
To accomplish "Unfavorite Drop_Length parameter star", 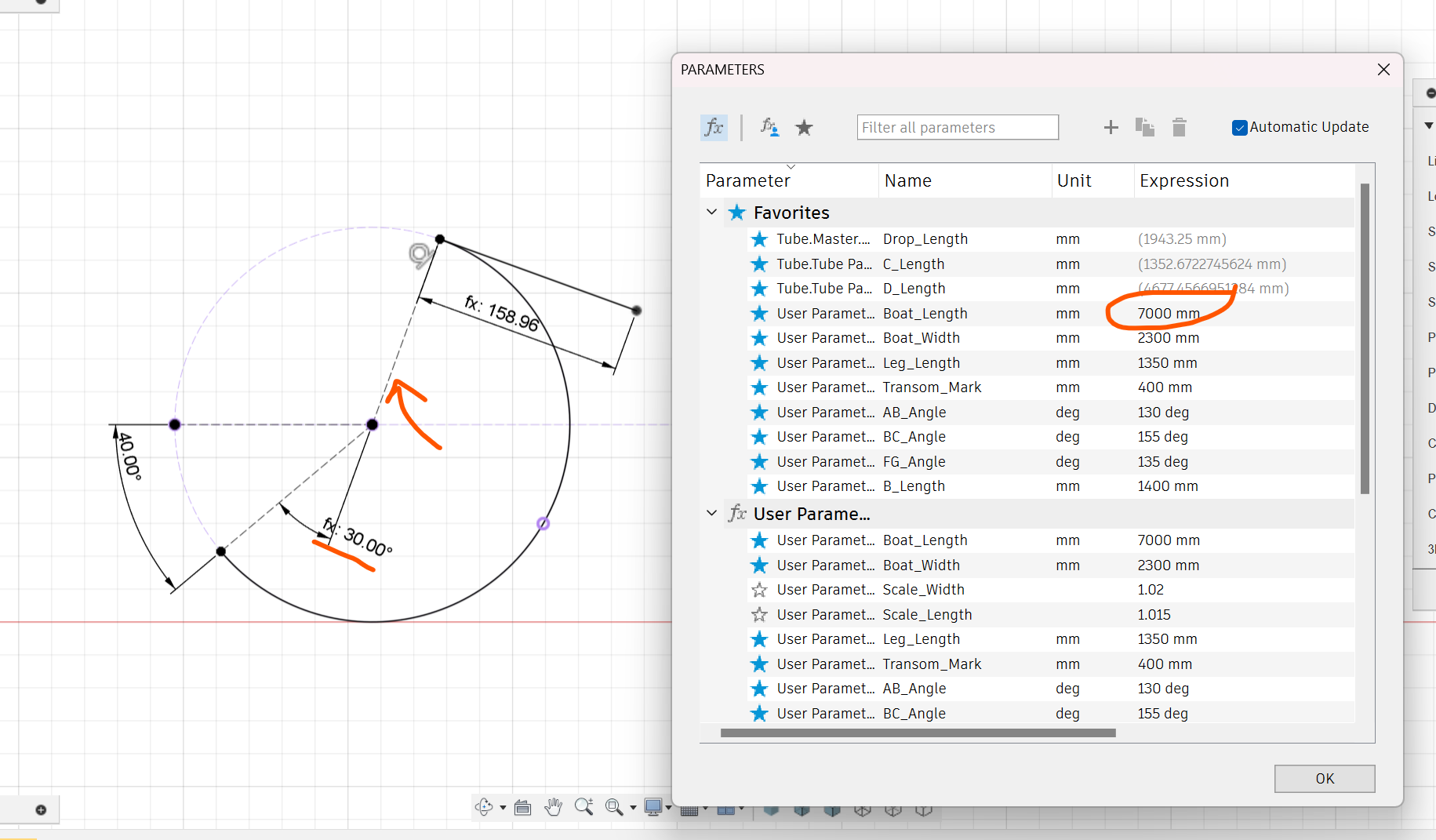I will point(759,239).
